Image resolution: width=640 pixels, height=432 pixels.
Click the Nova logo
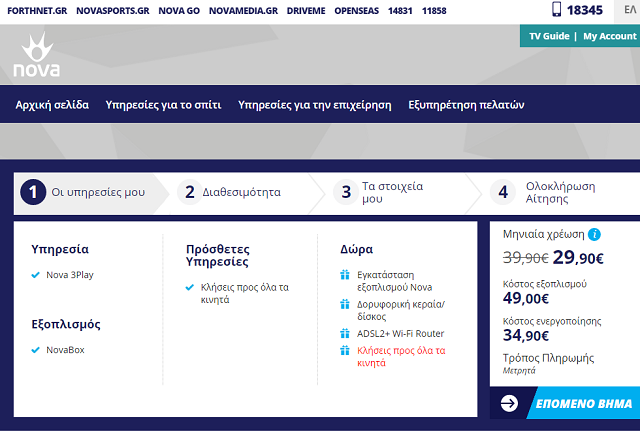37,55
